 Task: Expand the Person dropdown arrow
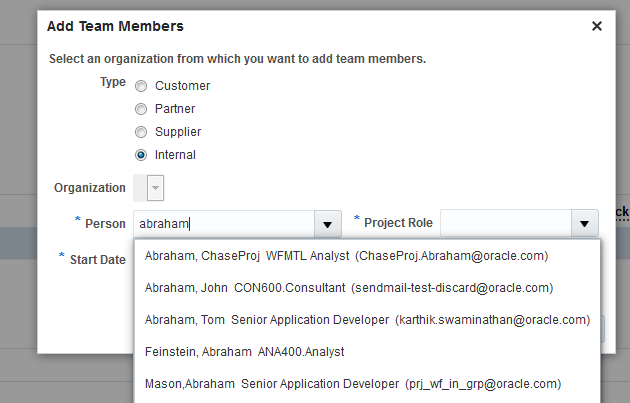(326, 224)
